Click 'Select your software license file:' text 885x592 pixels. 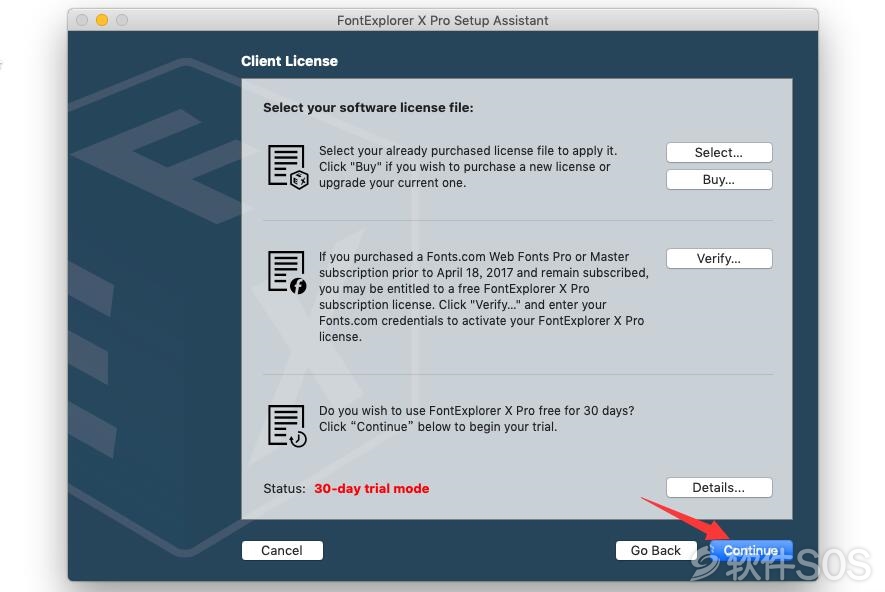[x=368, y=108]
